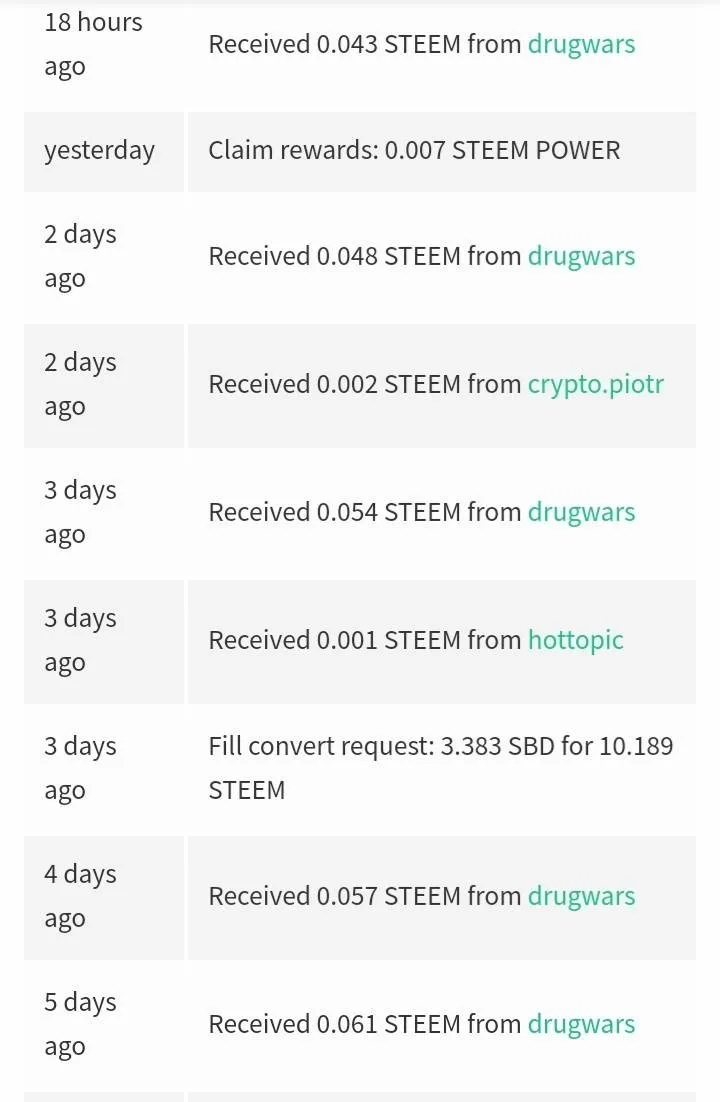Open drugwars link in 0.061 STEEM row
The width and height of the screenshot is (720, 1102).
(581, 1025)
